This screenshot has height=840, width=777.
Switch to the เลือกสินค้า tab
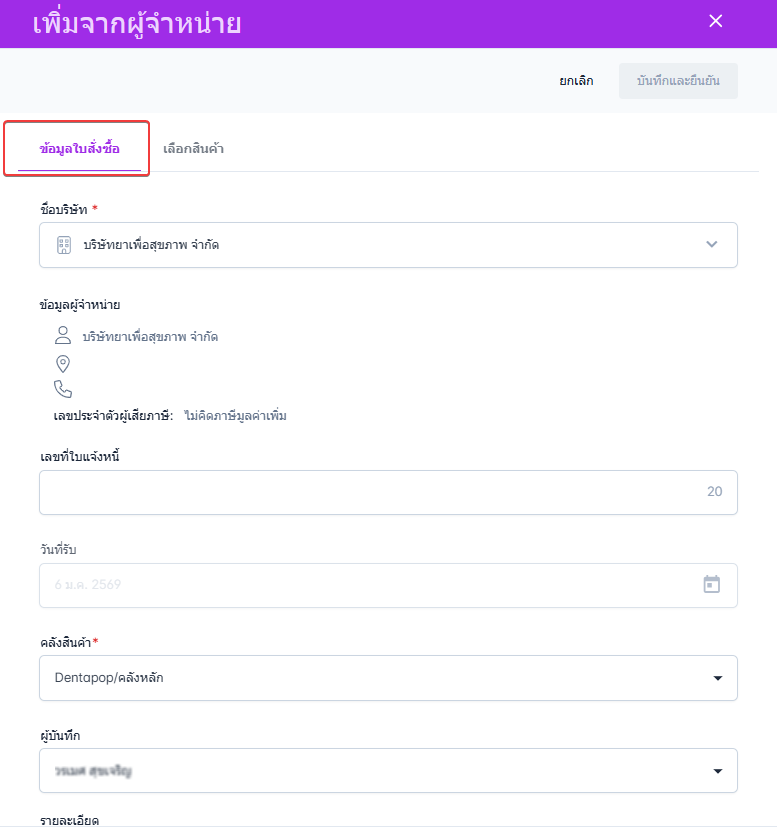click(x=193, y=148)
